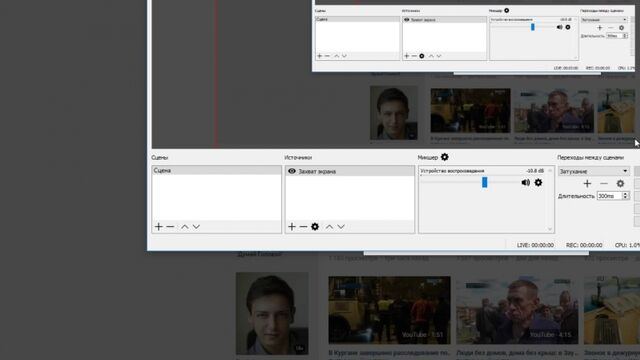
Task: Open transition properties with the gear icon
Action: [620, 184]
